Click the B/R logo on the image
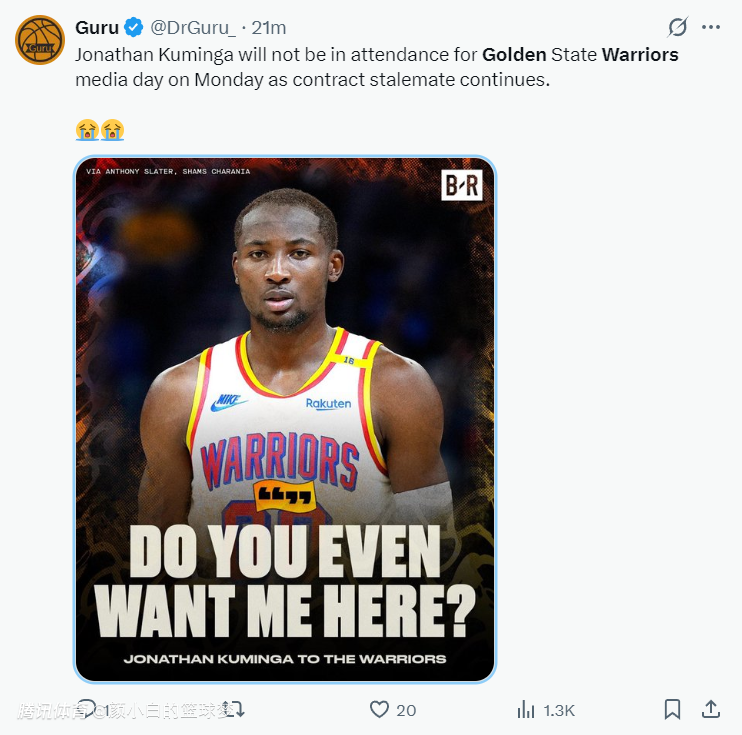 pyautogui.click(x=461, y=185)
